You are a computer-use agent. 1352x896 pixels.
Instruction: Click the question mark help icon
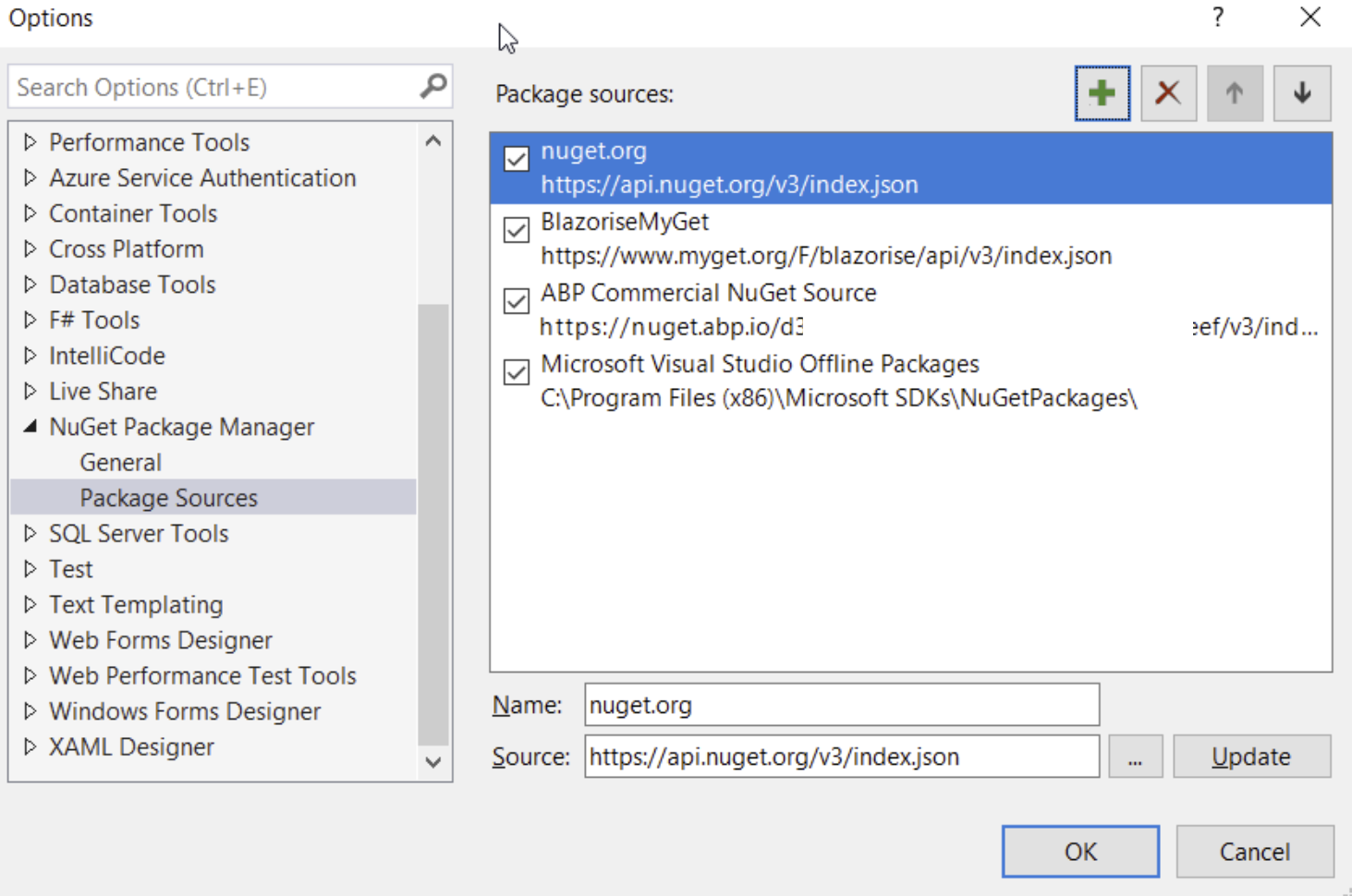[x=1218, y=18]
